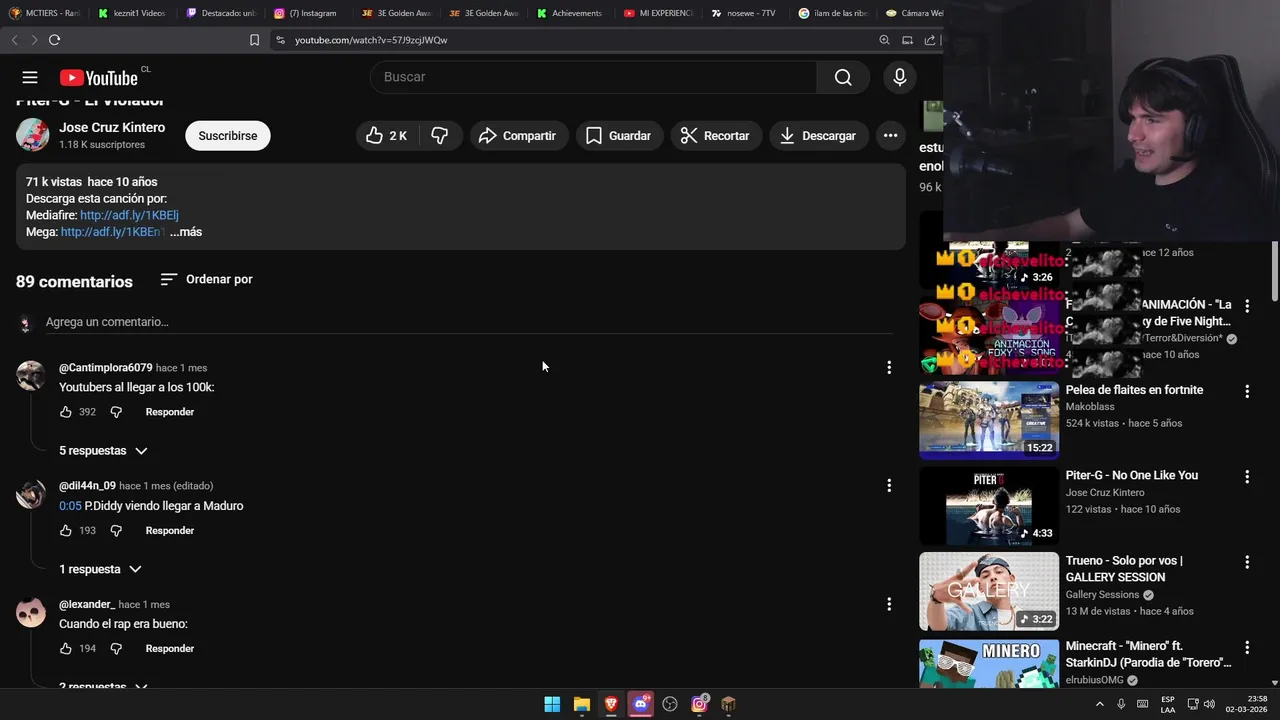
Task: Reload the page with the refresh icon
Action: point(54,40)
